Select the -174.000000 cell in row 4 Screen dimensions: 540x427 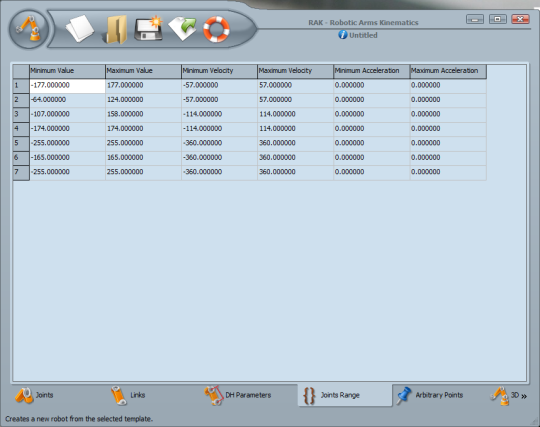(x=67, y=129)
